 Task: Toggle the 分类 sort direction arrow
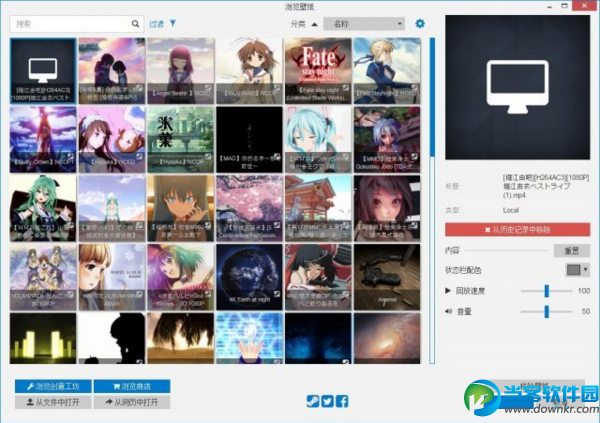pyautogui.click(x=315, y=24)
